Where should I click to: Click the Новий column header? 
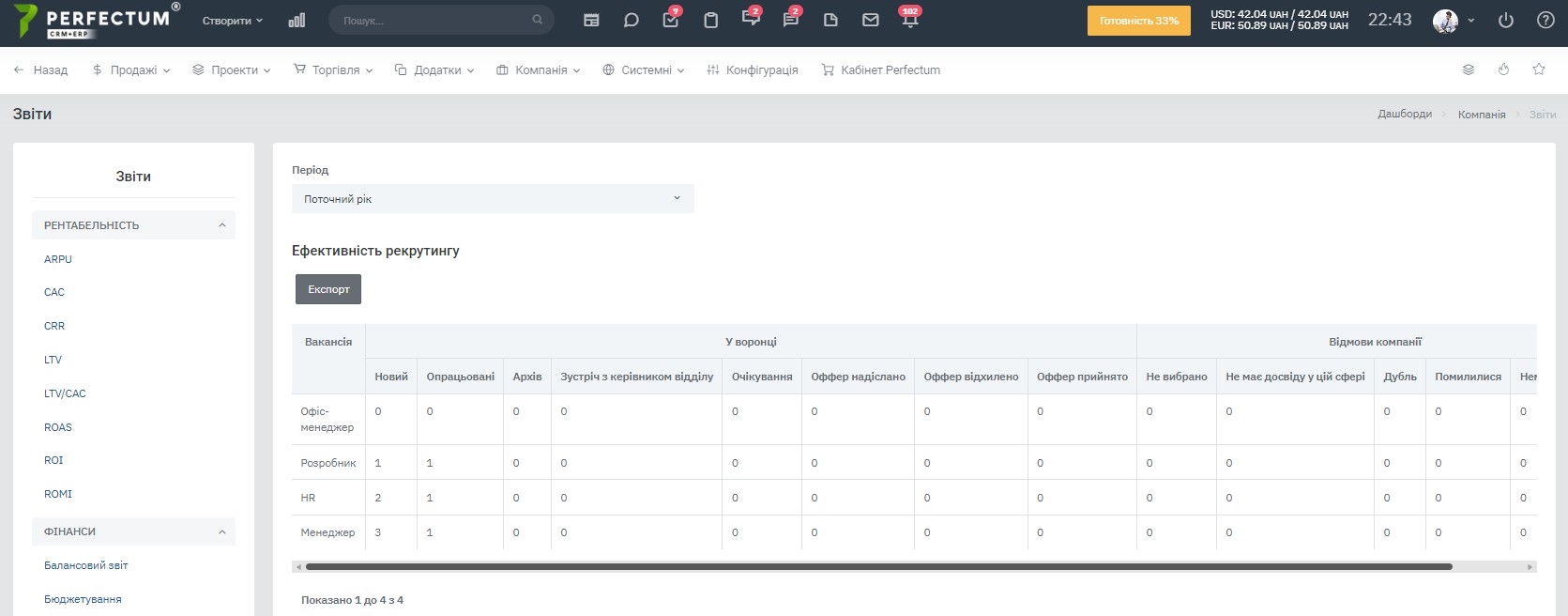[391, 377]
